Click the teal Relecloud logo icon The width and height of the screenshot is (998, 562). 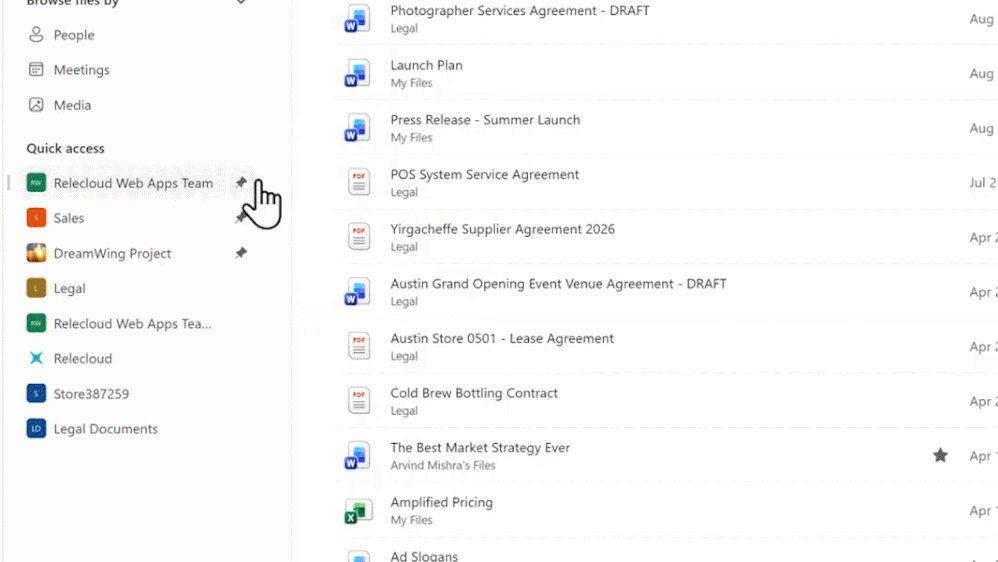coord(36,358)
